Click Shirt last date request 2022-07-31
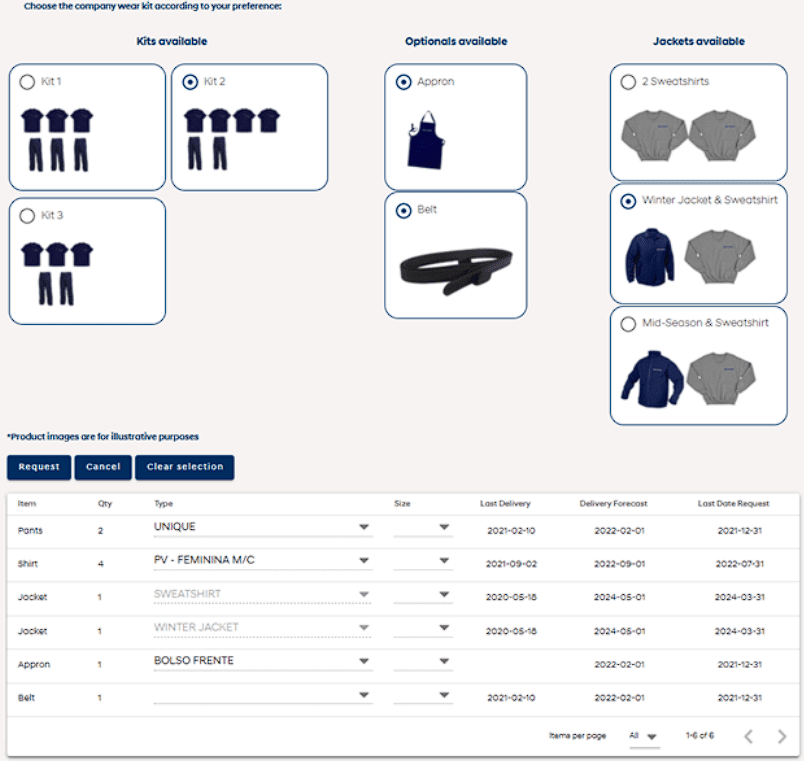The width and height of the screenshot is (804, 761). point(739,564)
